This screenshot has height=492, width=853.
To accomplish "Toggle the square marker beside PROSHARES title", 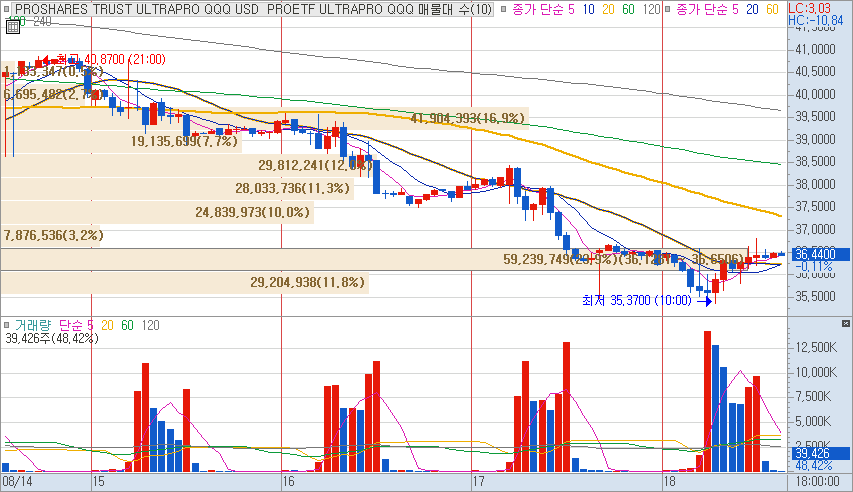I will coord(7,9).
